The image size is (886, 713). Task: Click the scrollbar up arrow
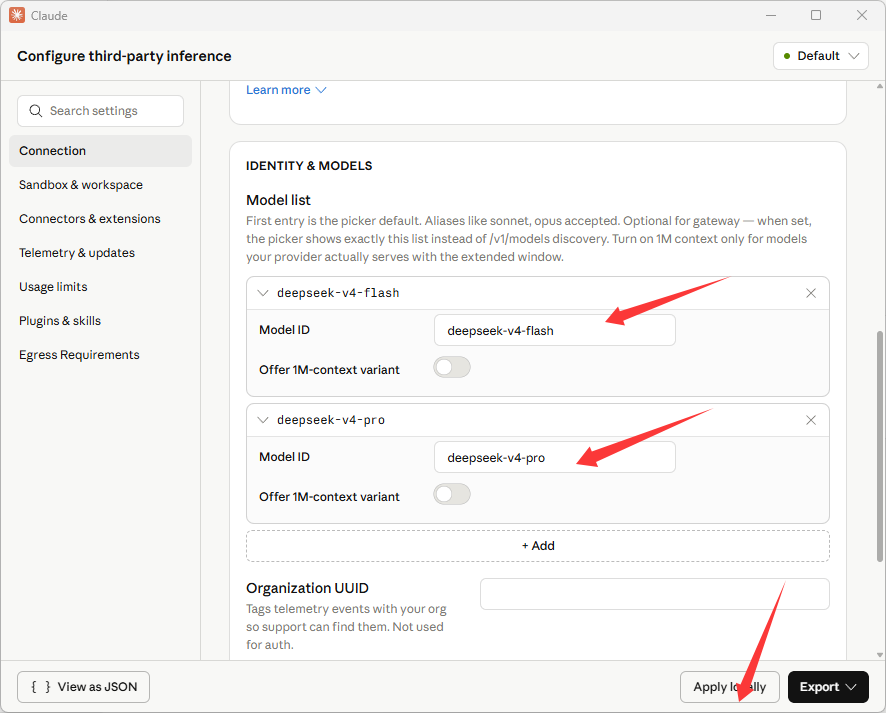880,86
